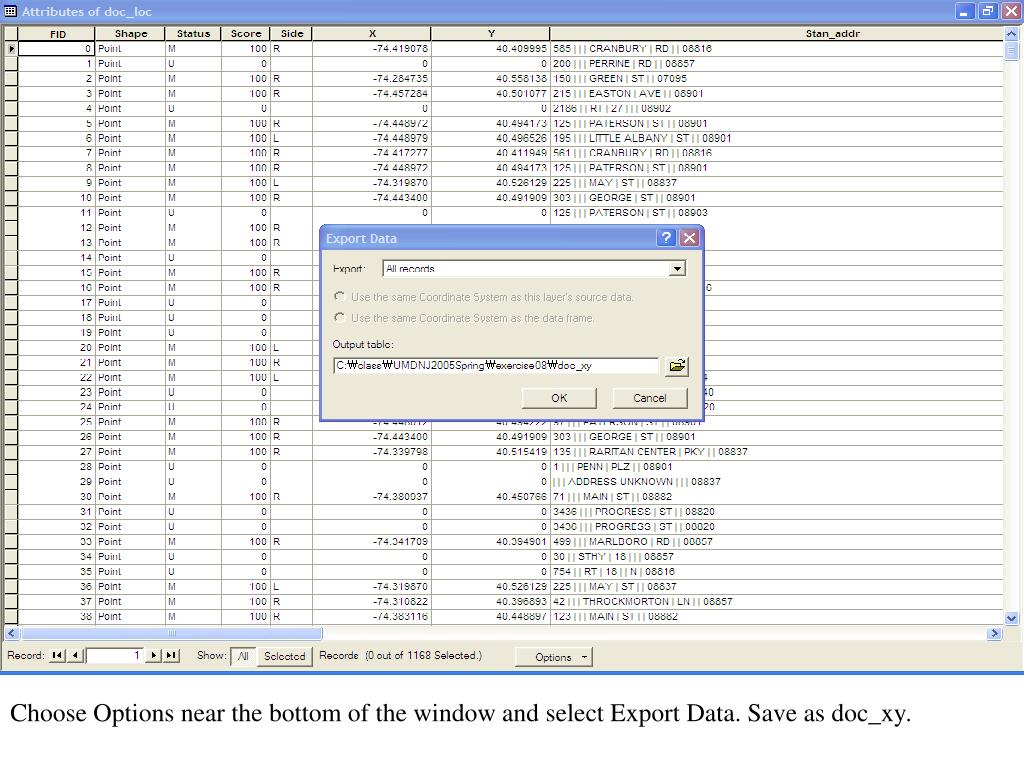
Task: Show Selected records toggle button
Action: tap(284, 656)
